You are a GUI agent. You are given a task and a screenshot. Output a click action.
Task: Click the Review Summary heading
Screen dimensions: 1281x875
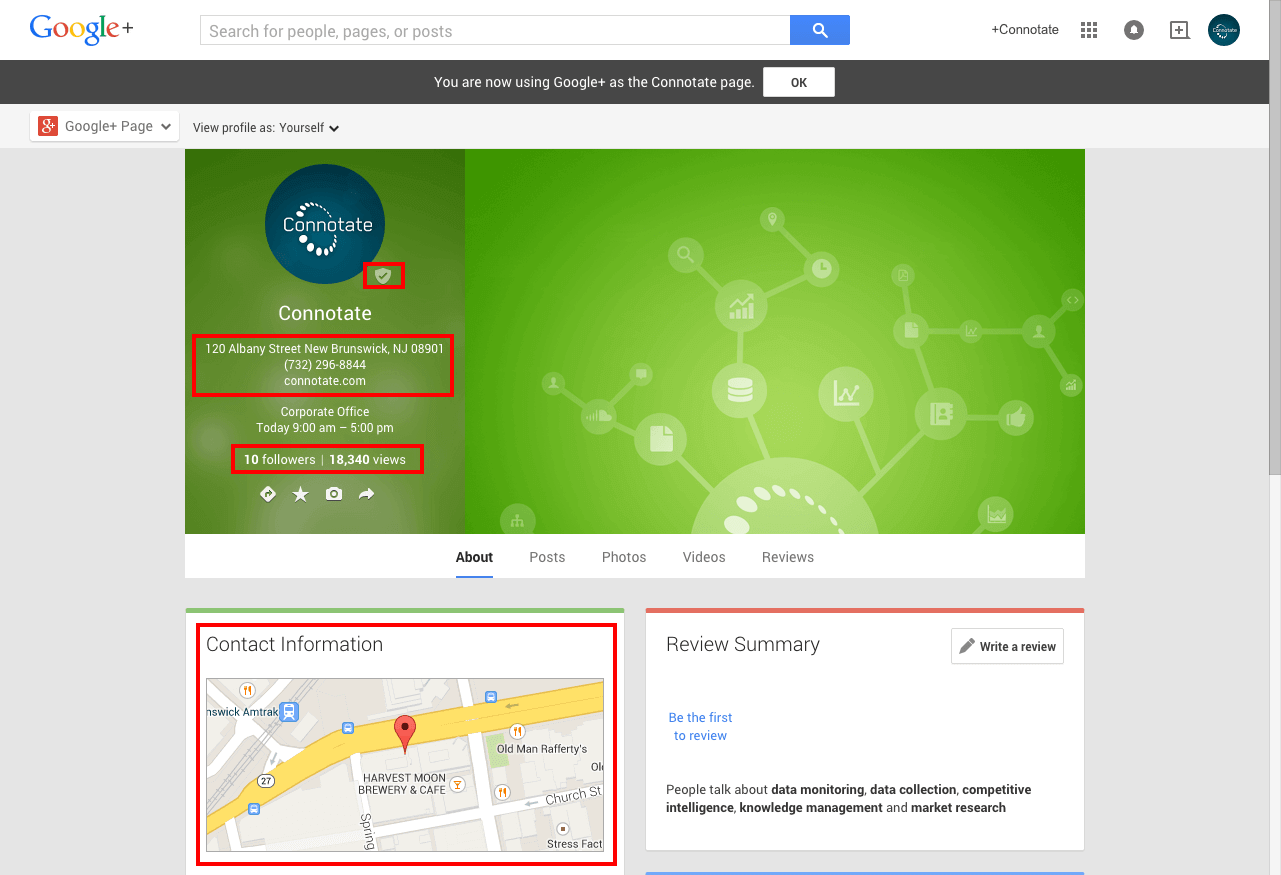click(743, 645)
